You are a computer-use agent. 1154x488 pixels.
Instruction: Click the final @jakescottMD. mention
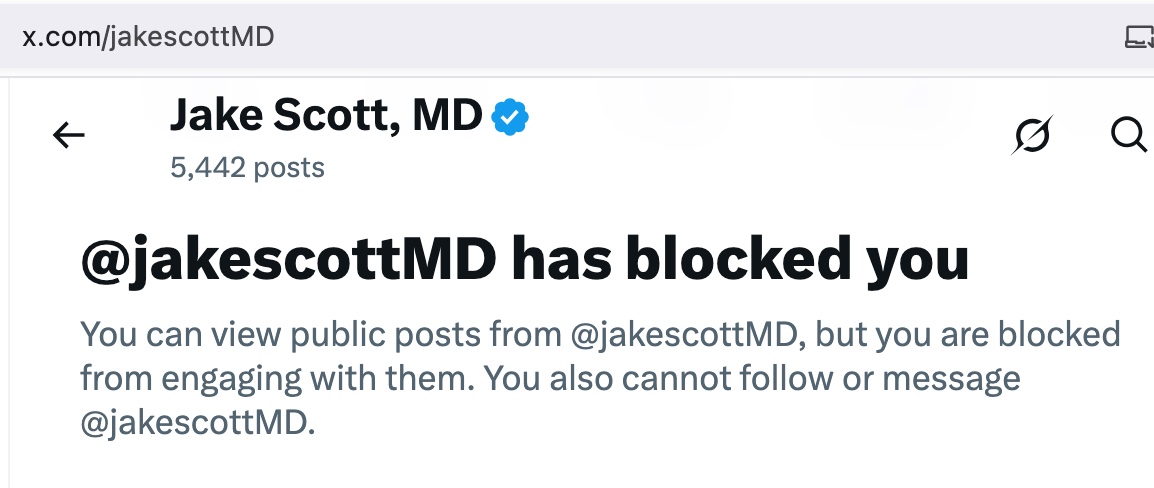[x=198, y=422]
